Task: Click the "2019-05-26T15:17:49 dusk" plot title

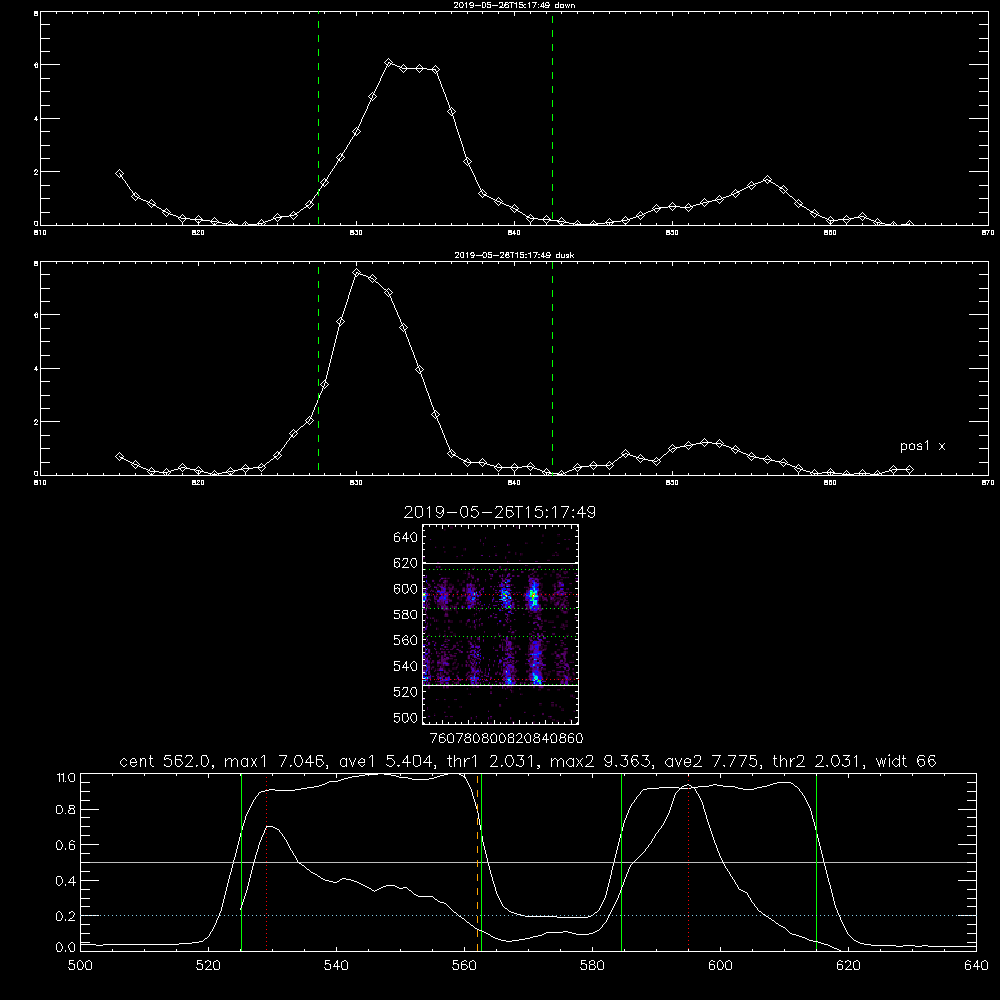Action: coord(514,255)
